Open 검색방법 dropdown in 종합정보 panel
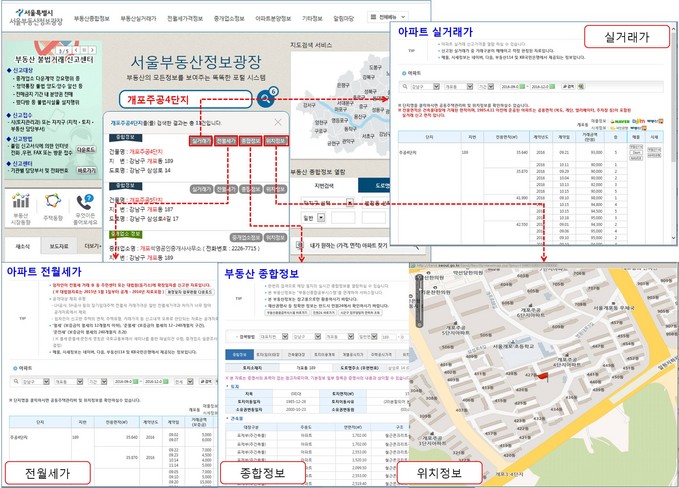Image resolution: width=679 pixels, height=488 pixels. [273, 336]
